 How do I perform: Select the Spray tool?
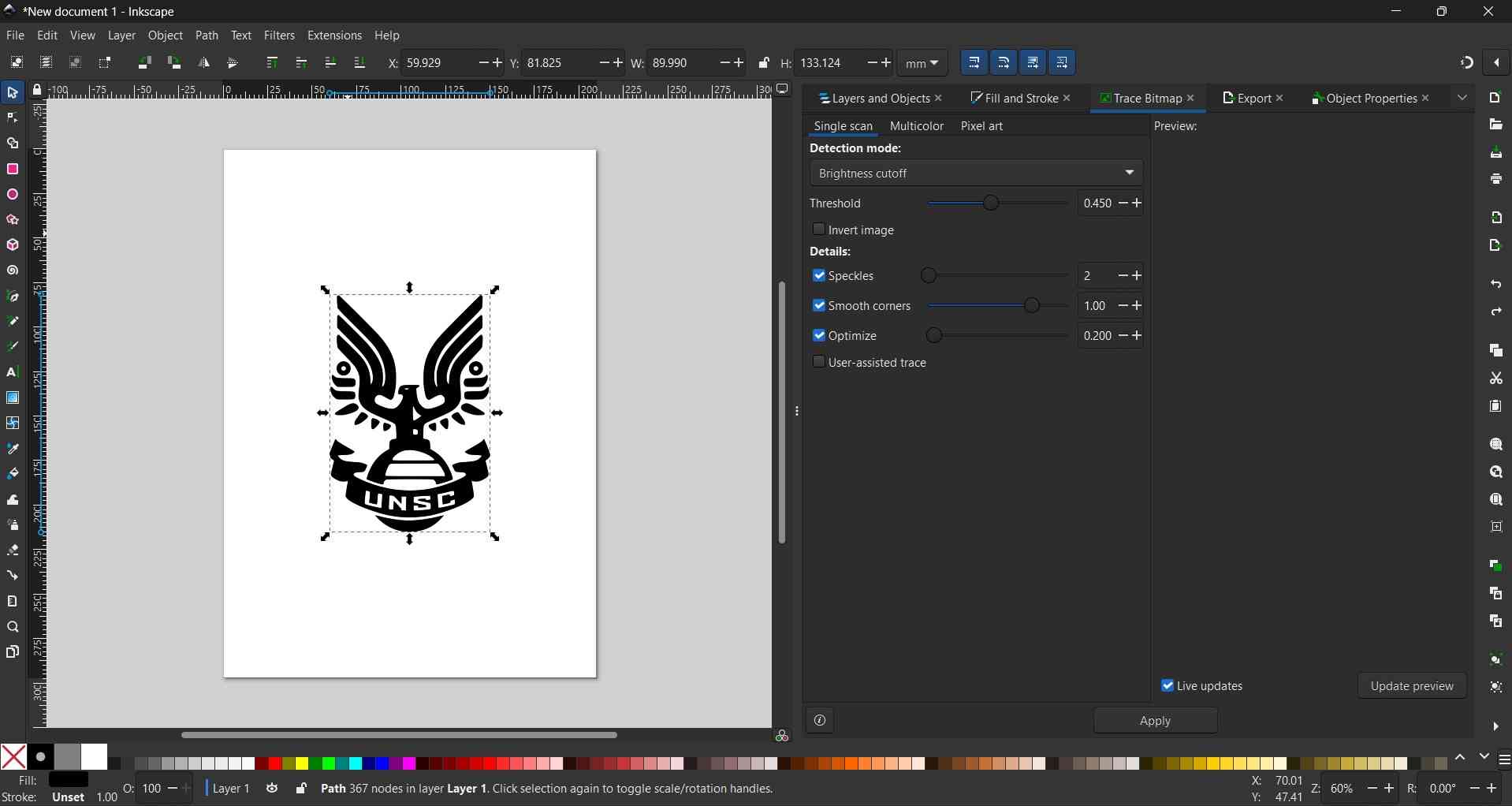pos(13,525)
